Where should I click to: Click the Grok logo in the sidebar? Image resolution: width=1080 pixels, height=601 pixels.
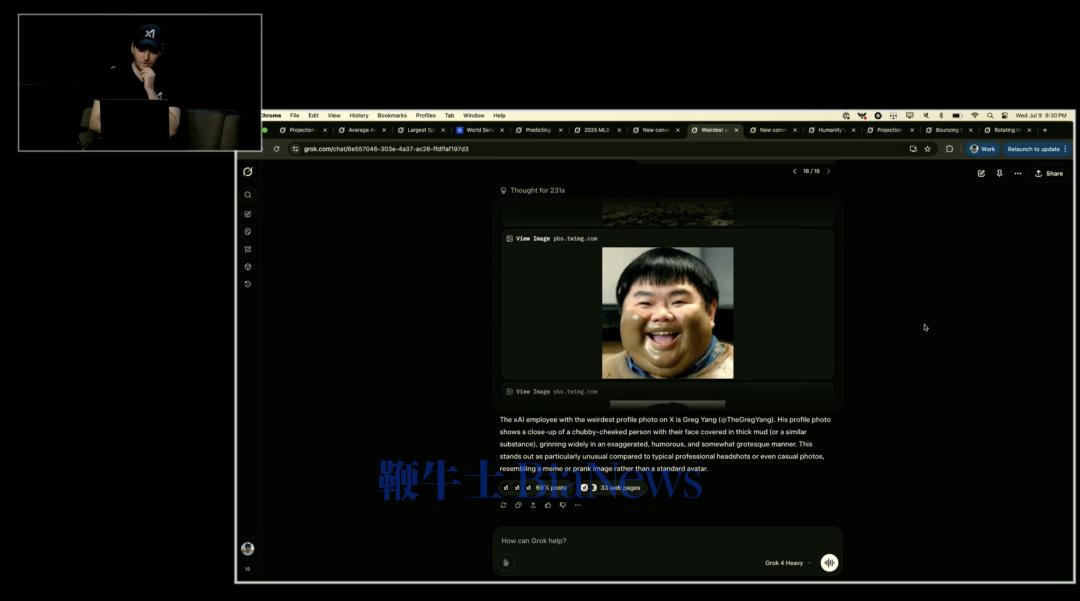pyautogui.click(x=248, y=172)
